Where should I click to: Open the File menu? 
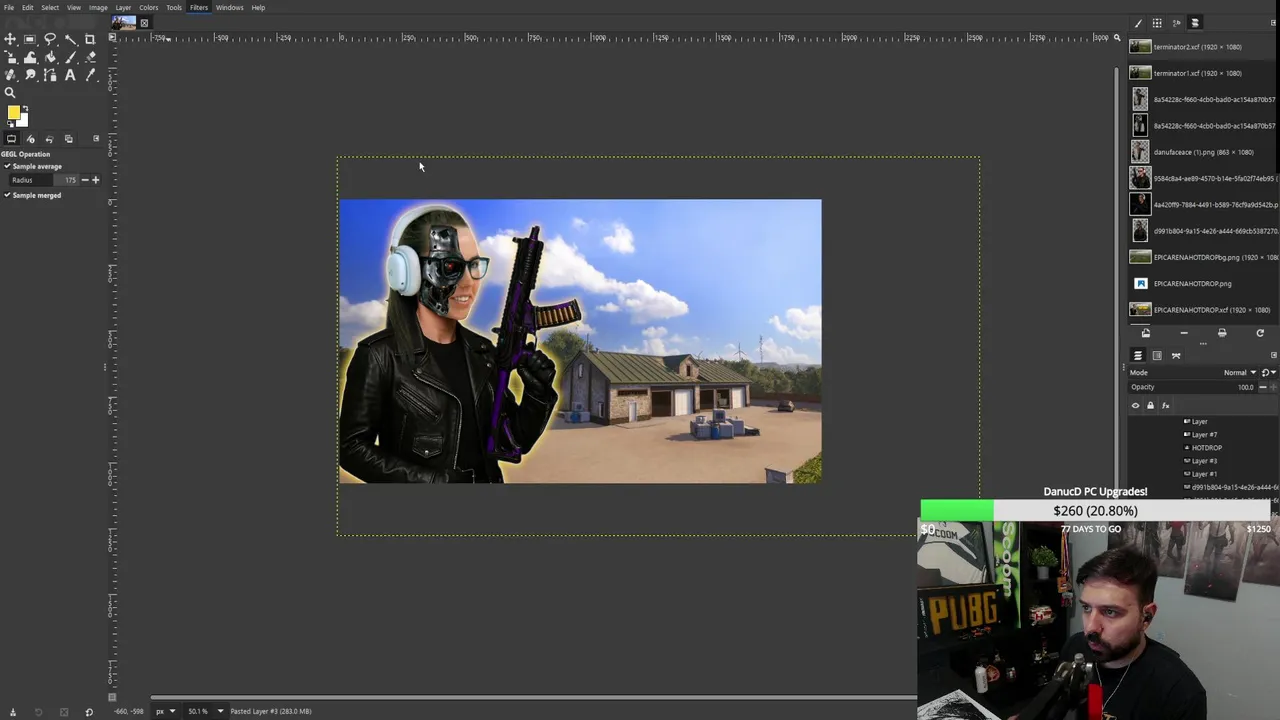(9, 7)
